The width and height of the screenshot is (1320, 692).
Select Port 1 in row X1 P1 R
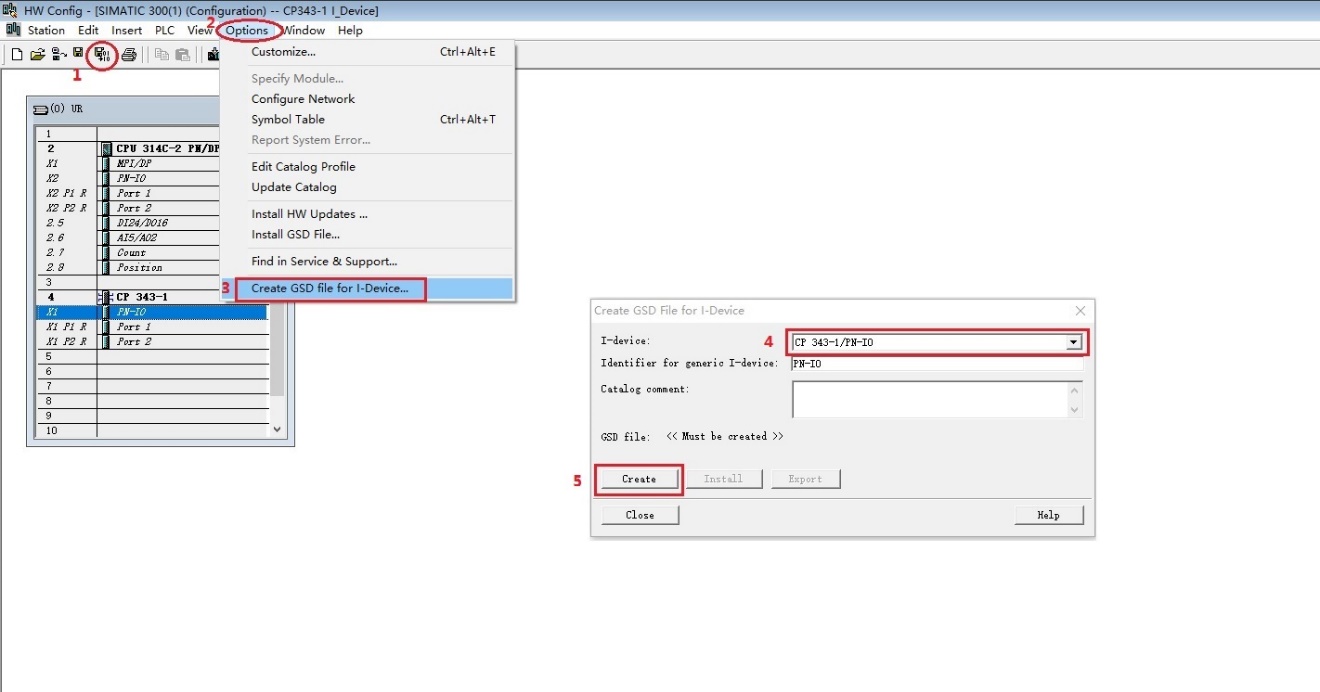pos(152,327)
